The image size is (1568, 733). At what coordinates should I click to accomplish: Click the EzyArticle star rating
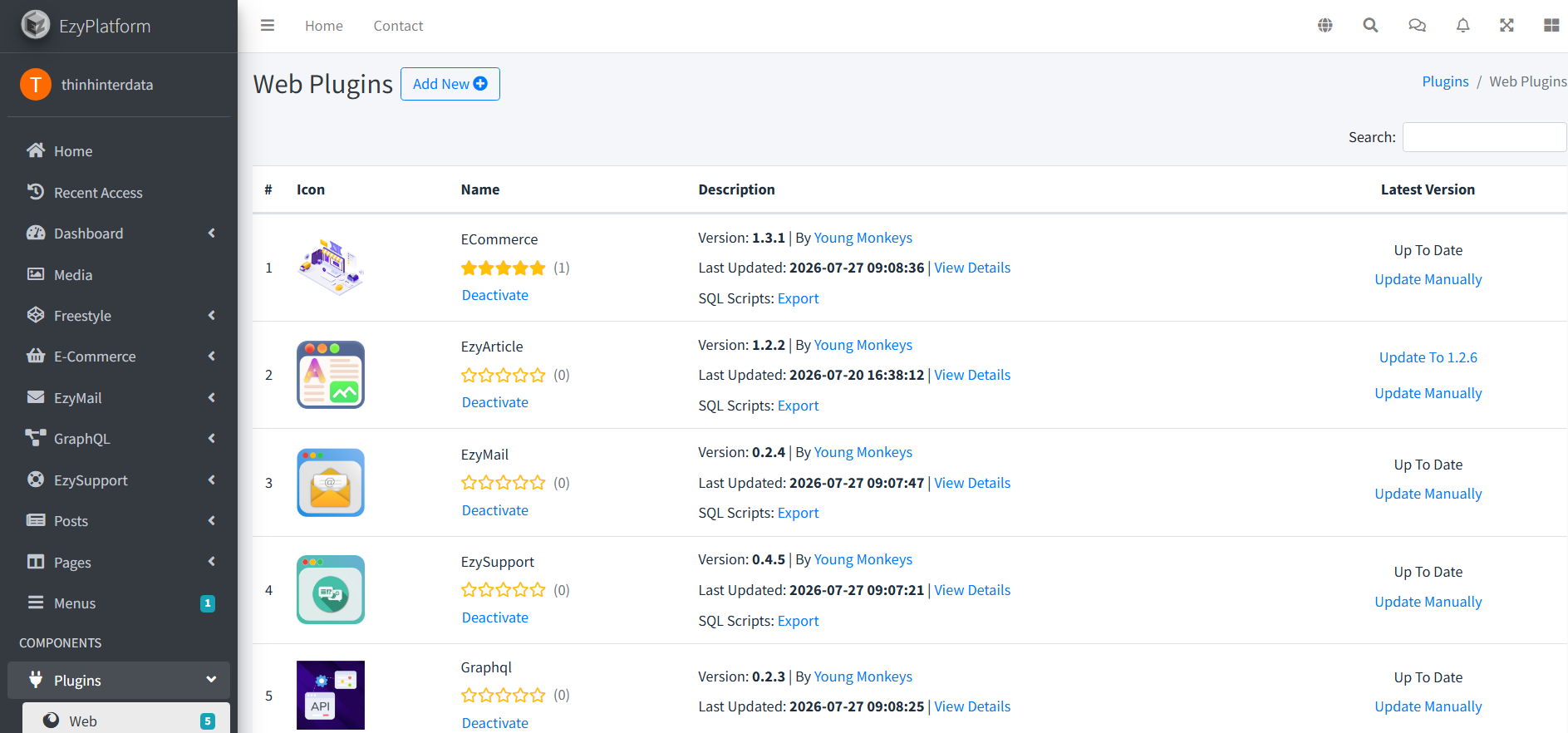pos(504,375)
